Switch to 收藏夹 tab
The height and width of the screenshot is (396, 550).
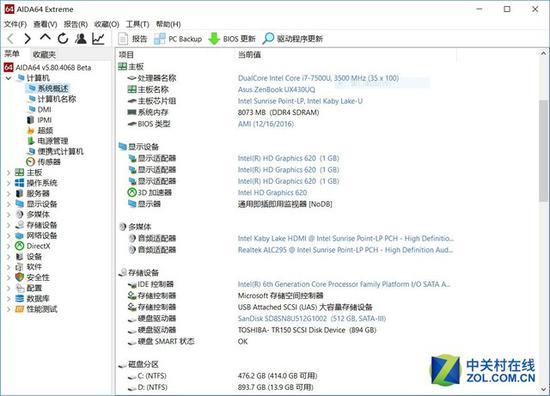coord(44,55)
